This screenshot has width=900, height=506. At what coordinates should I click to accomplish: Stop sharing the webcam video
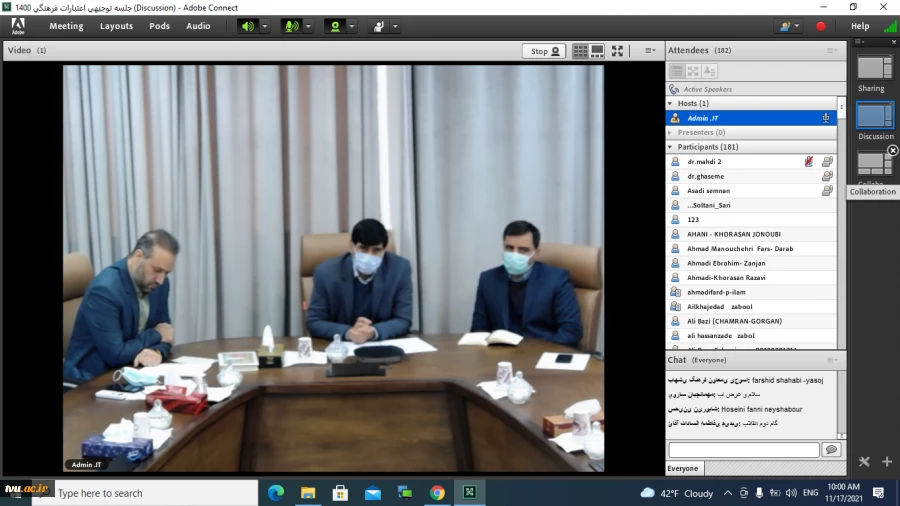point(544,51)
